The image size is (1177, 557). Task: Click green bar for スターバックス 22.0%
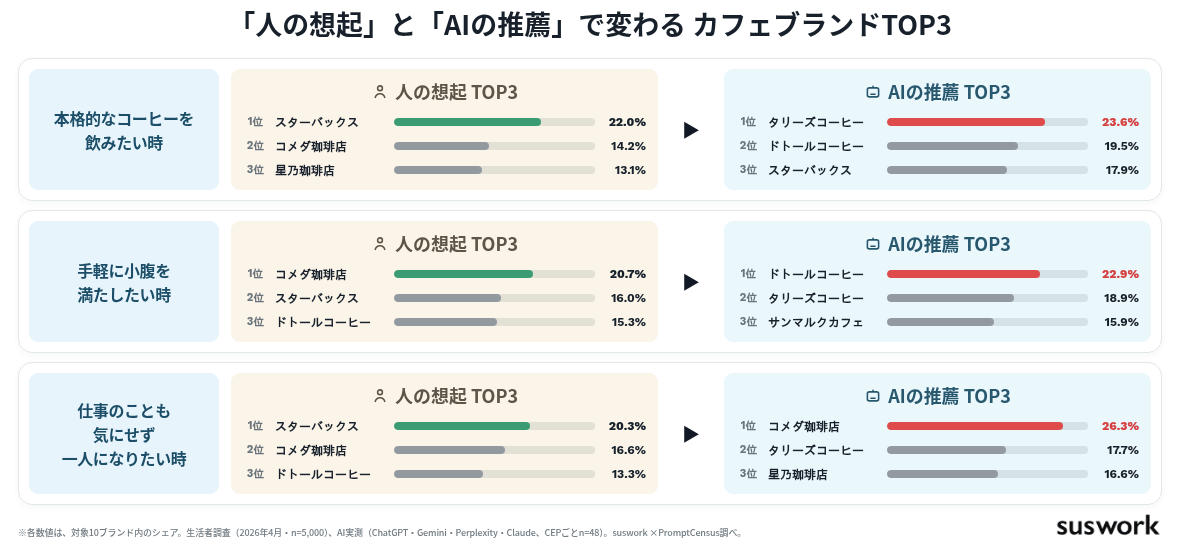(x=467, y=122)
